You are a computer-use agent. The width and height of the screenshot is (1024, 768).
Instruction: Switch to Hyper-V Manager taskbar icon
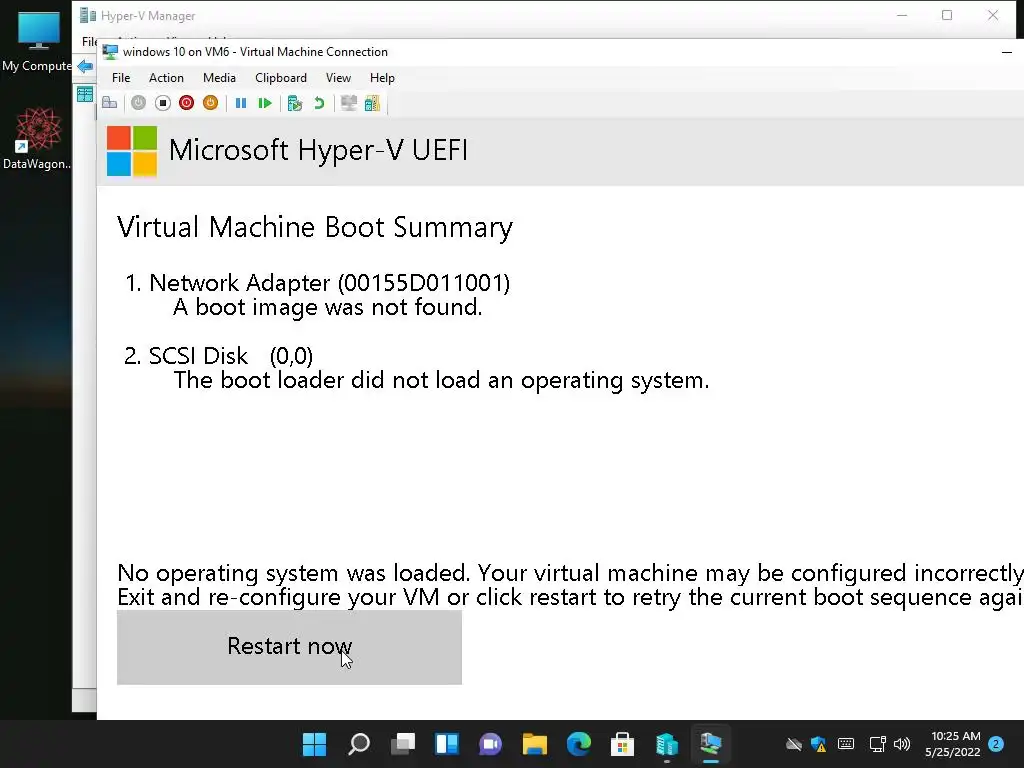[x=667, y=744]
